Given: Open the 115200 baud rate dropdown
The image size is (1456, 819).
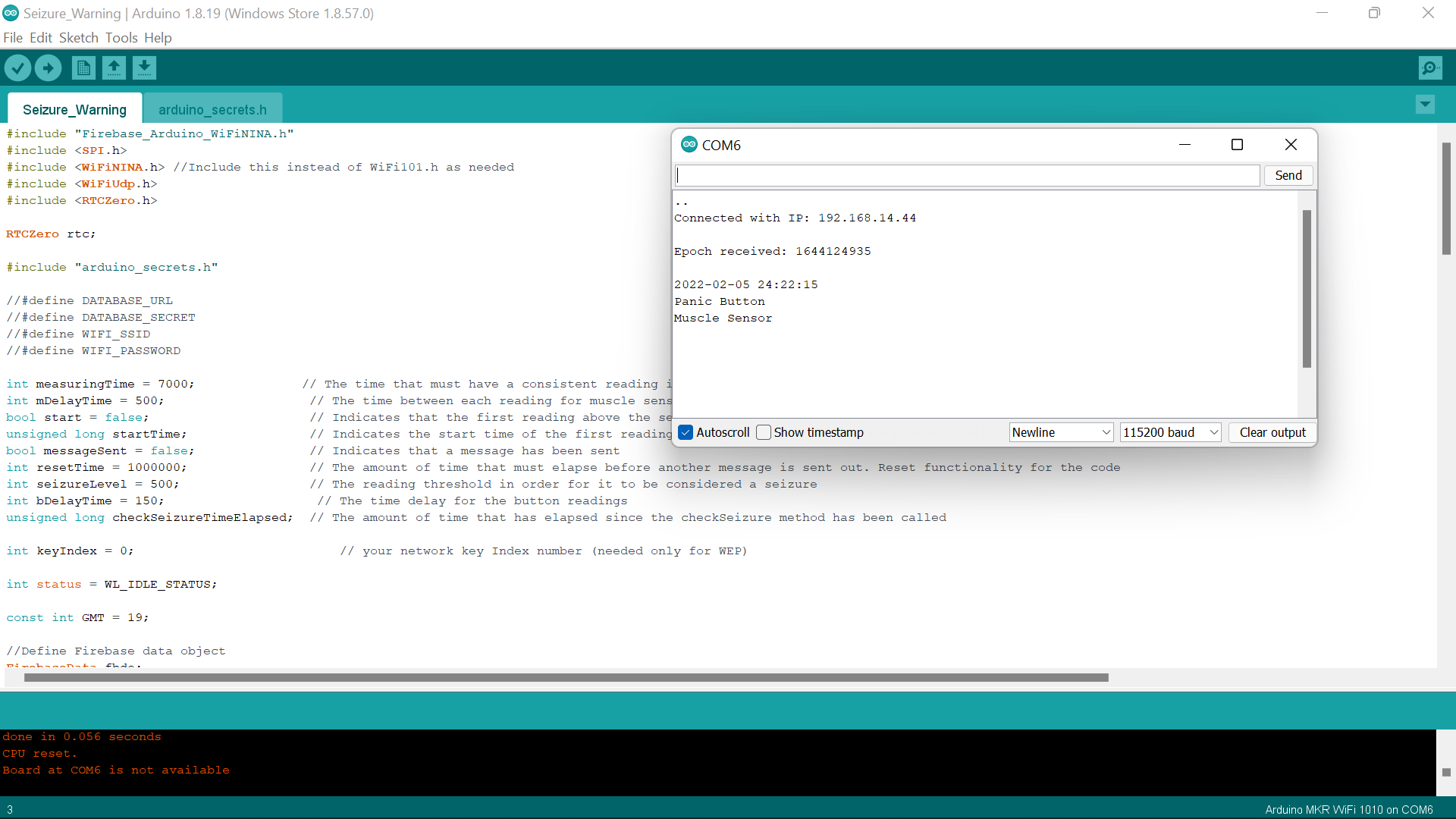Looking at the screenshot, I should 1170,432.
